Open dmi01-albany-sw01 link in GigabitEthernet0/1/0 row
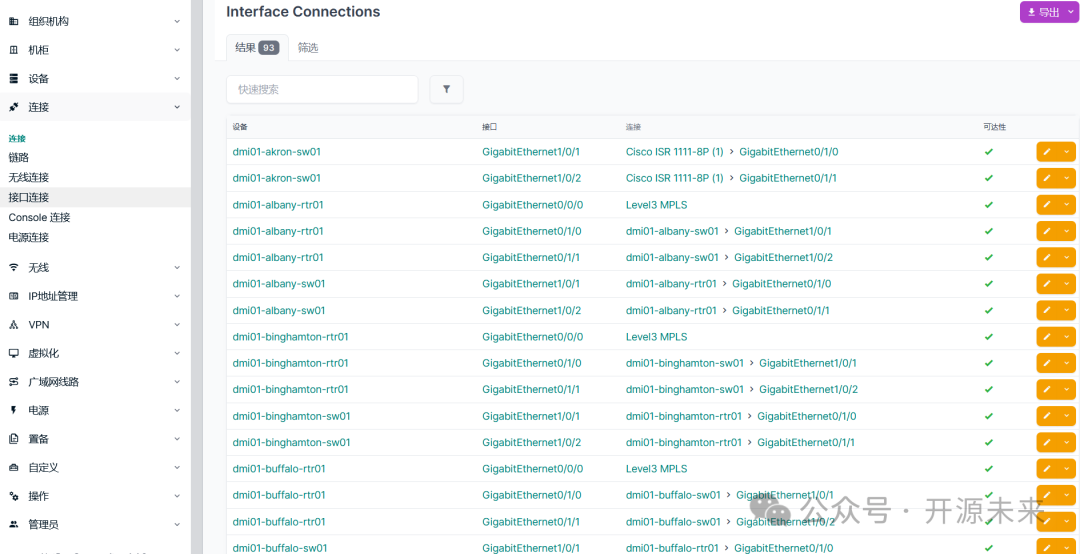Screen dimensions: 1080x554 (x=672, y=231)
